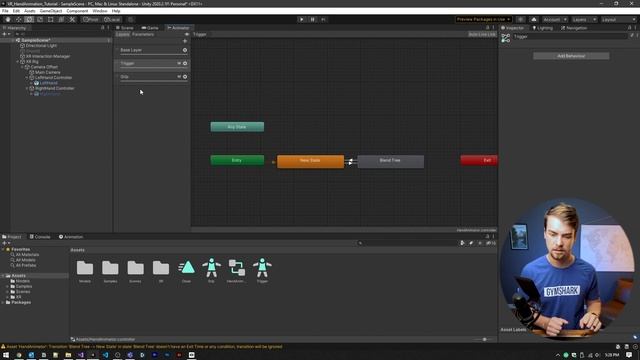Select the Trigger avatar mask asset
Image resolution: width=640 pixels, height=360 pixels.
[262, 268]
